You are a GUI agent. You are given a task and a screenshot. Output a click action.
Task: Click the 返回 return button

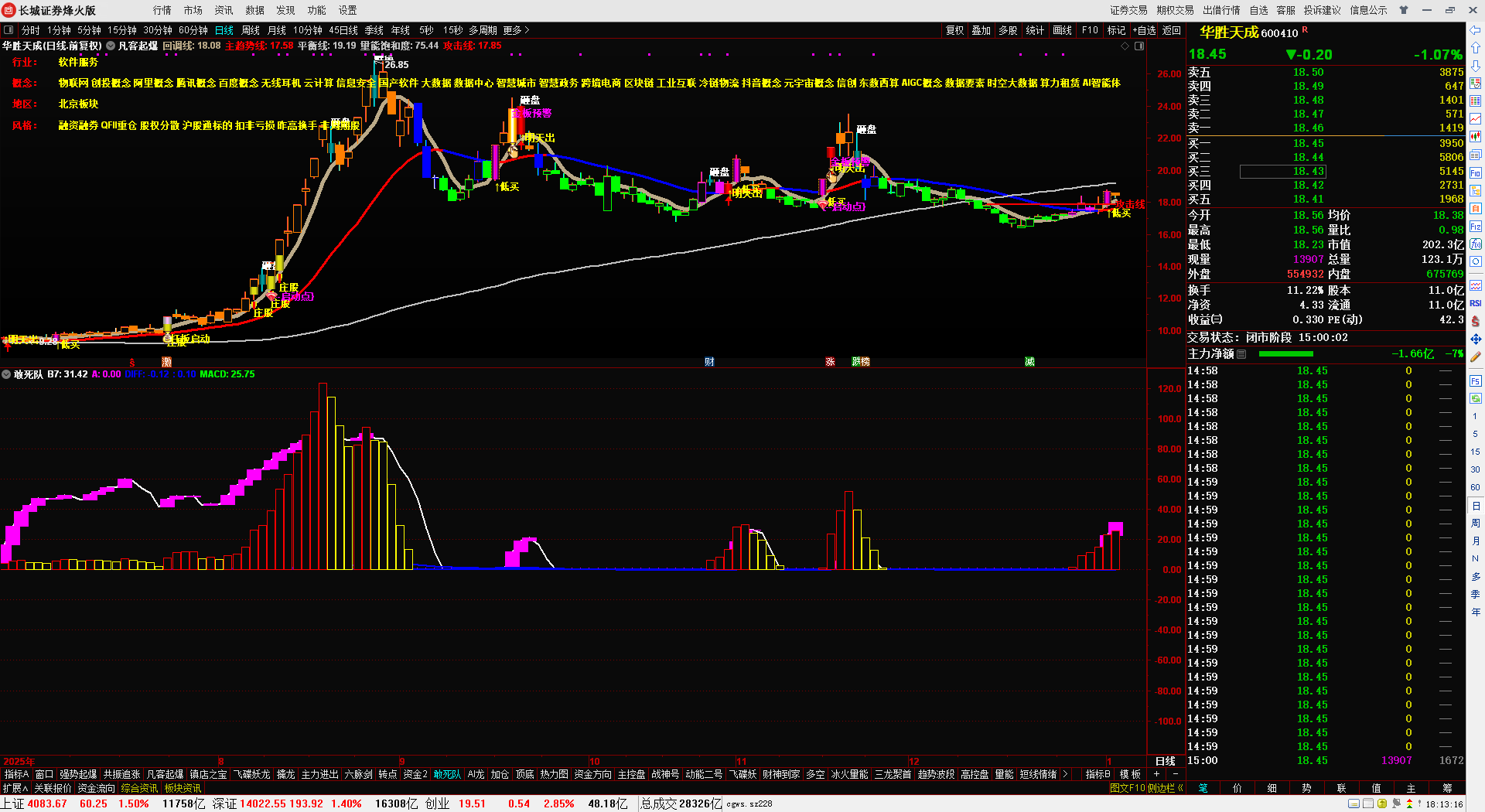coord(1172,30)
